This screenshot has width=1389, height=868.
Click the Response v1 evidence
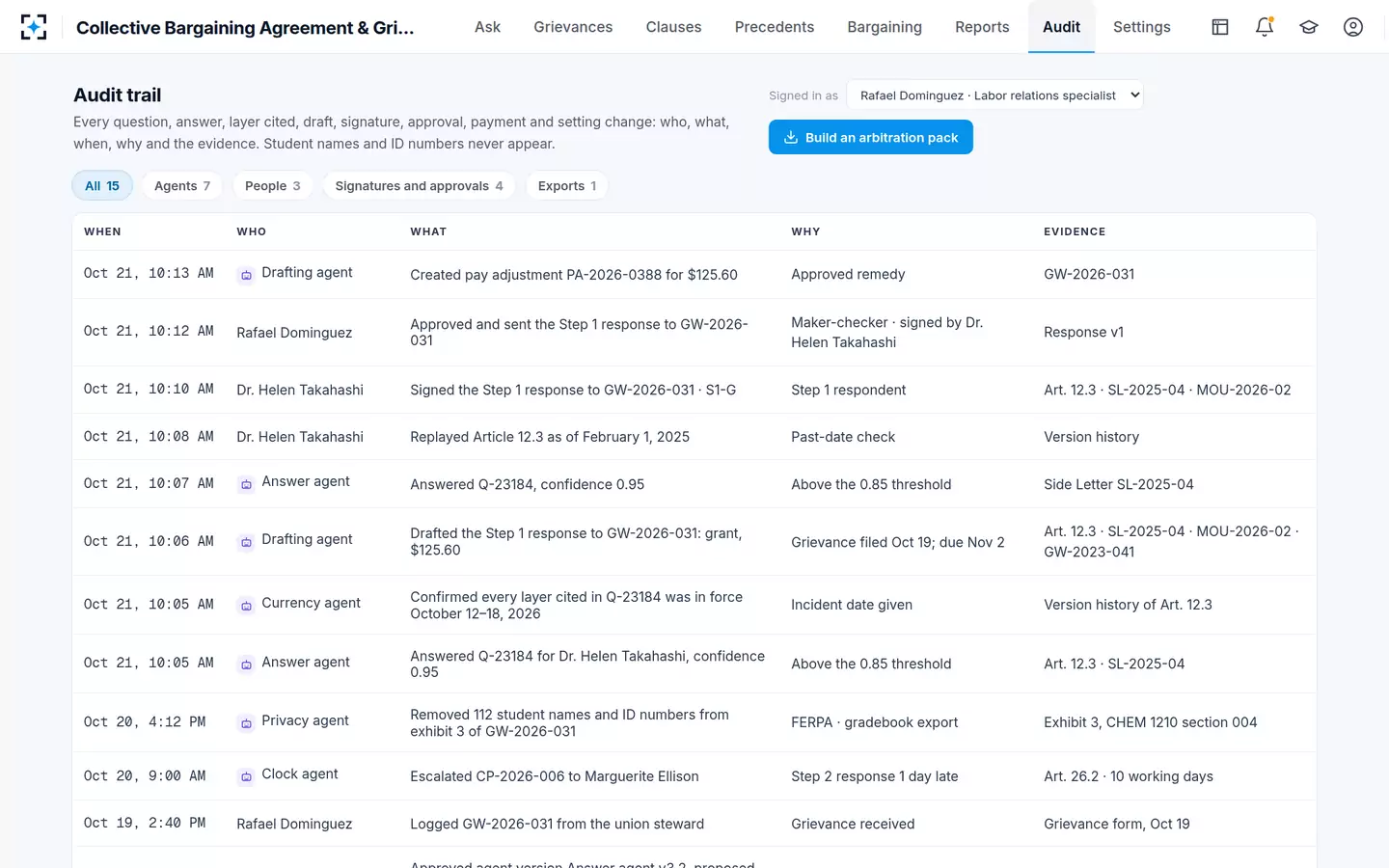[1083, 332]
